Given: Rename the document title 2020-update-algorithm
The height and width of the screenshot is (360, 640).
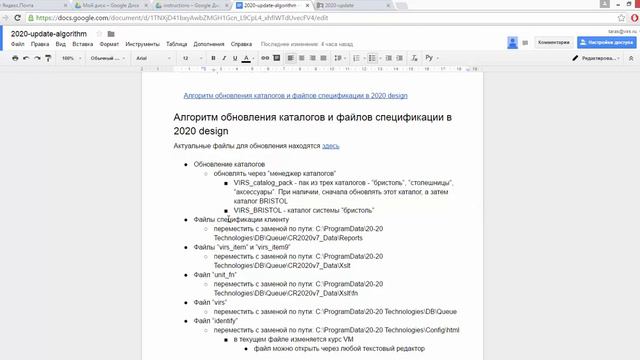Looking at the screenshot, I should coord(49,34).
